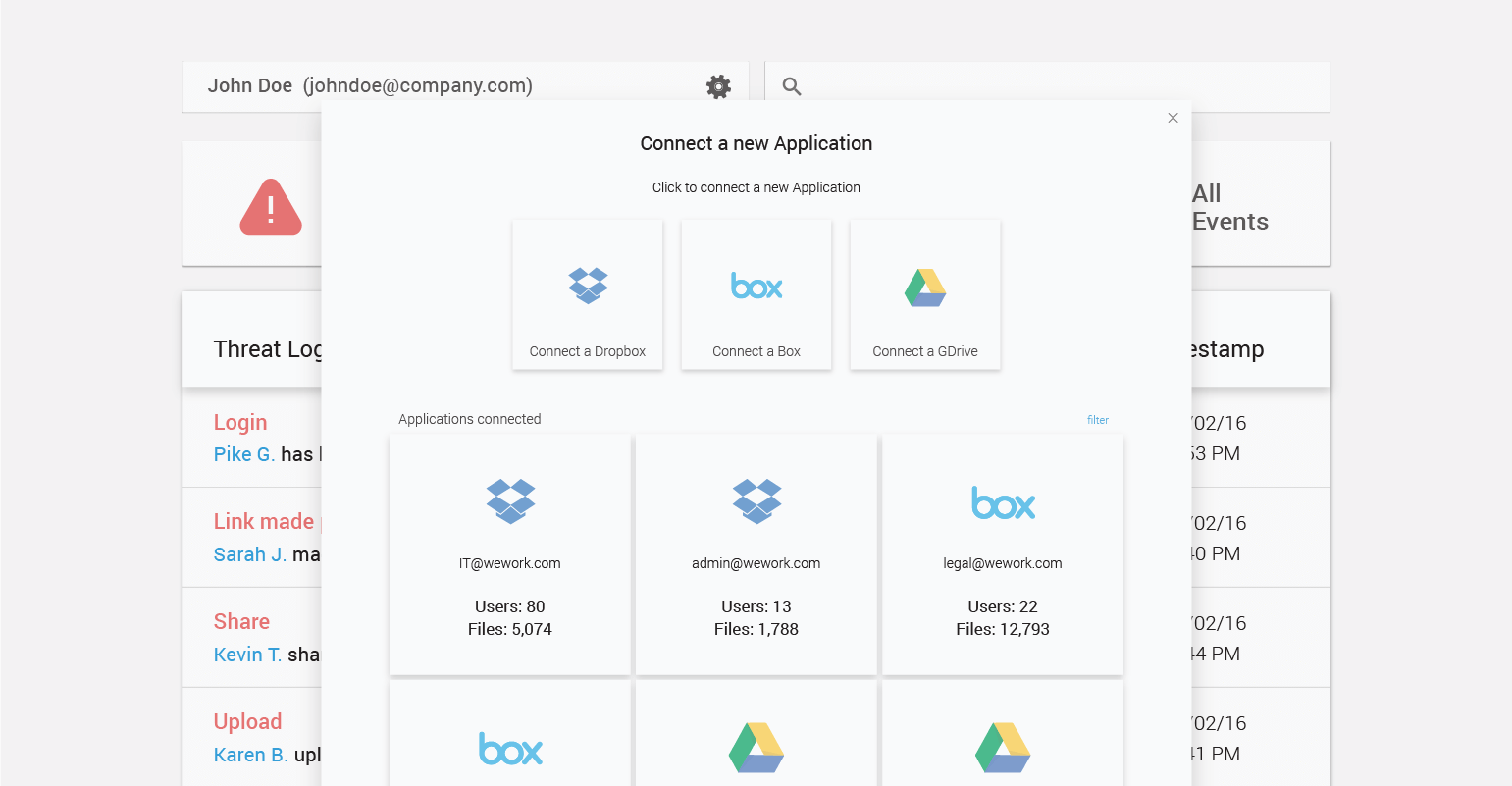
Task: Click user Sarah J. in threat log
Action: coord(250,554)
